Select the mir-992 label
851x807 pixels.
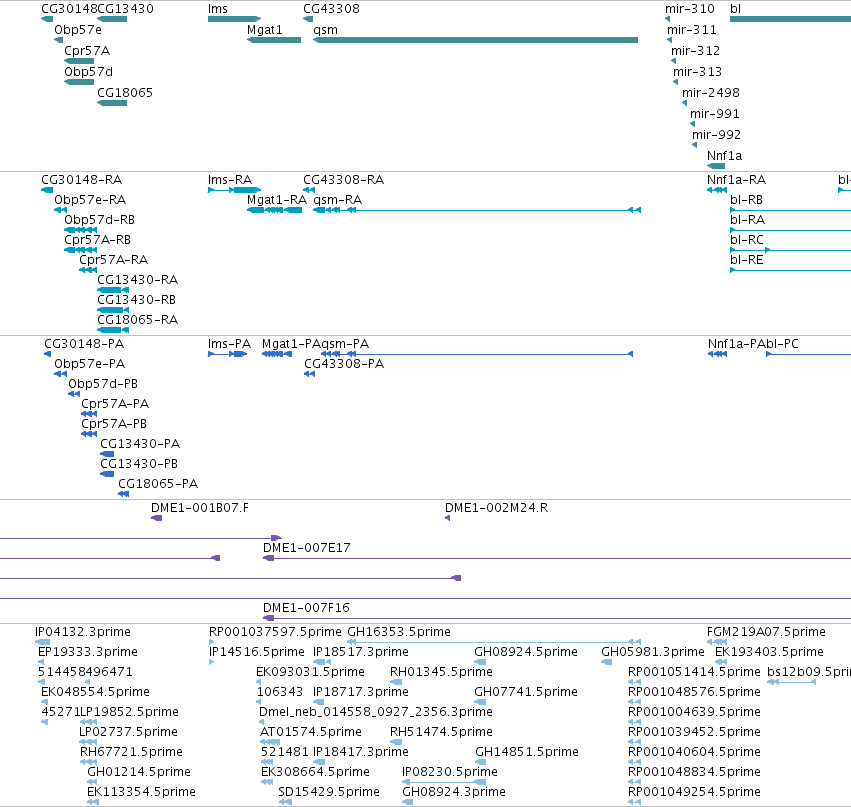pos(716,135)
